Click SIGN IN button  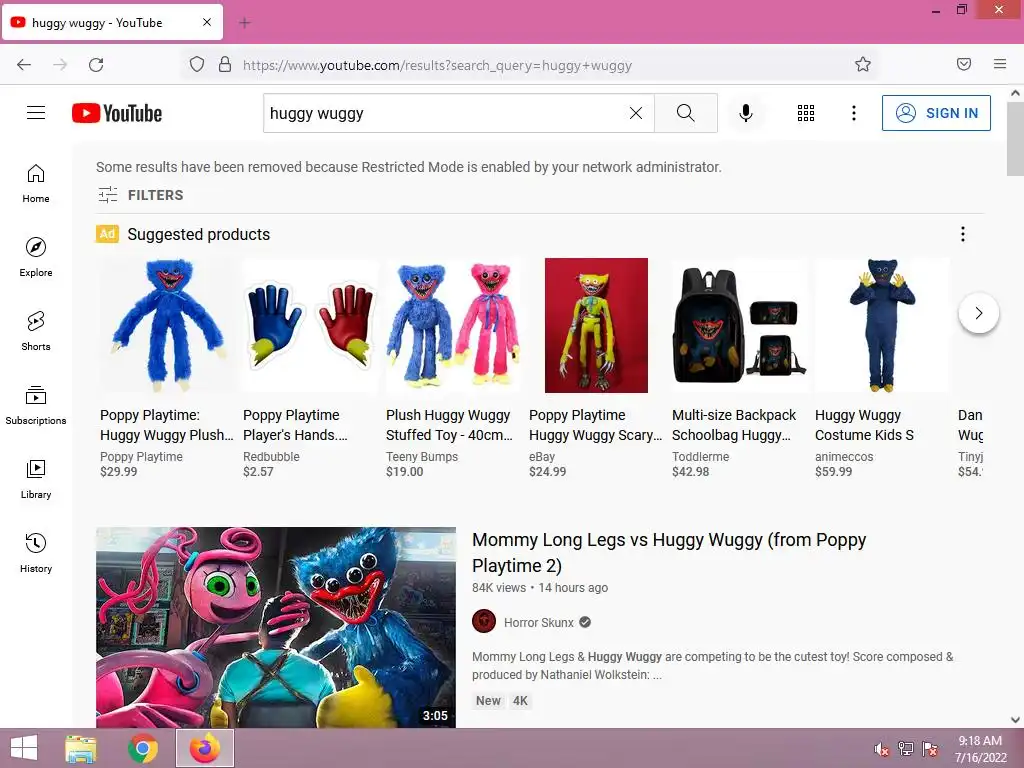click(936, 113)
